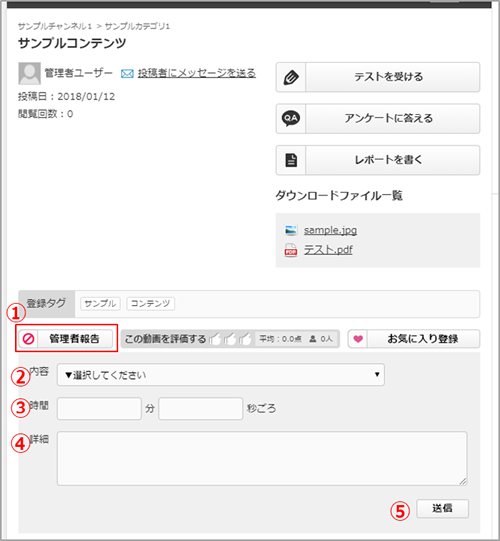The width and height of the screenshot is (500, 541).
Task: Click the 管理者ユーザー name text
Action: tap(78, 73)
